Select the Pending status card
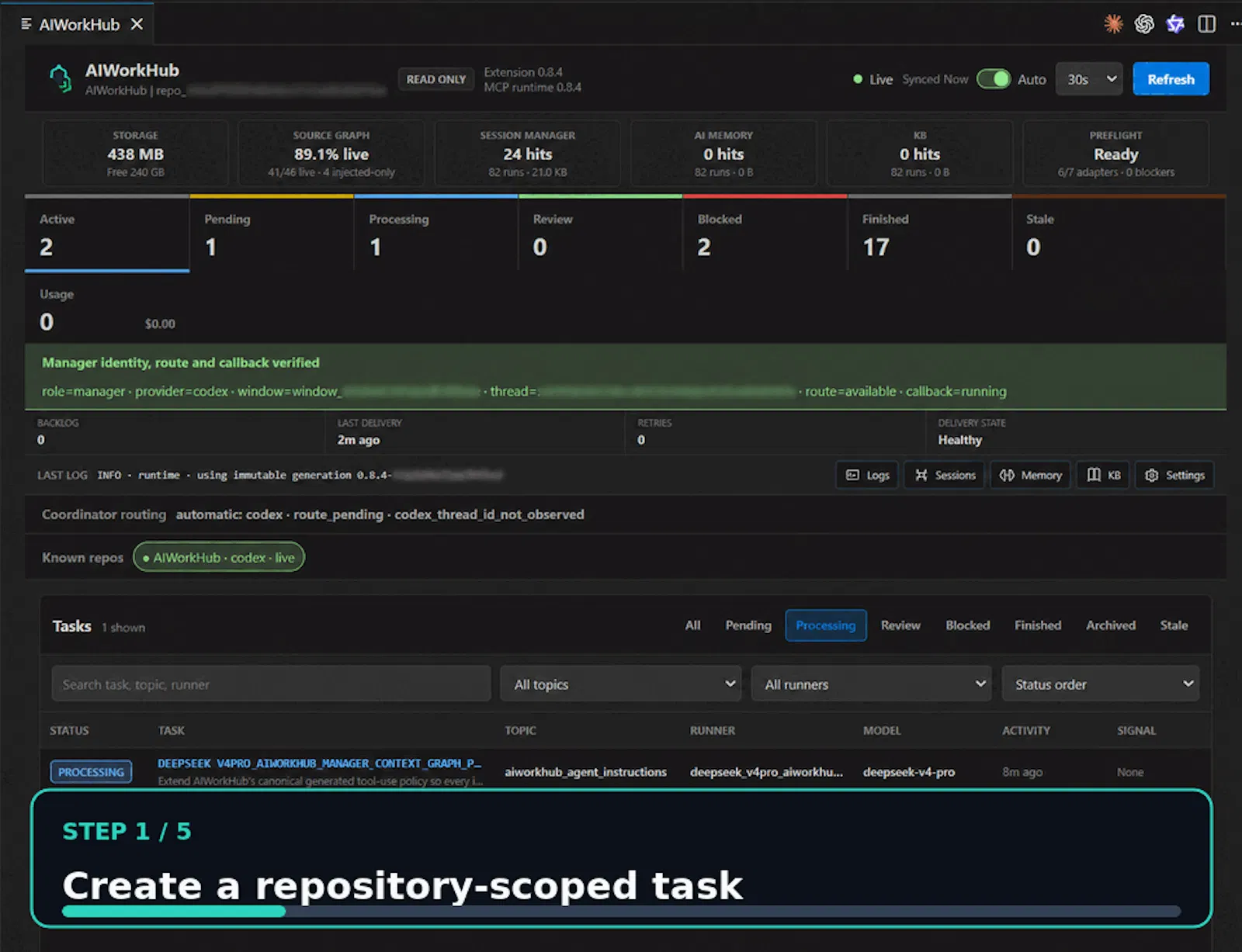The image size is (1242, 952). pyautogui.click(x=272, y=234)
